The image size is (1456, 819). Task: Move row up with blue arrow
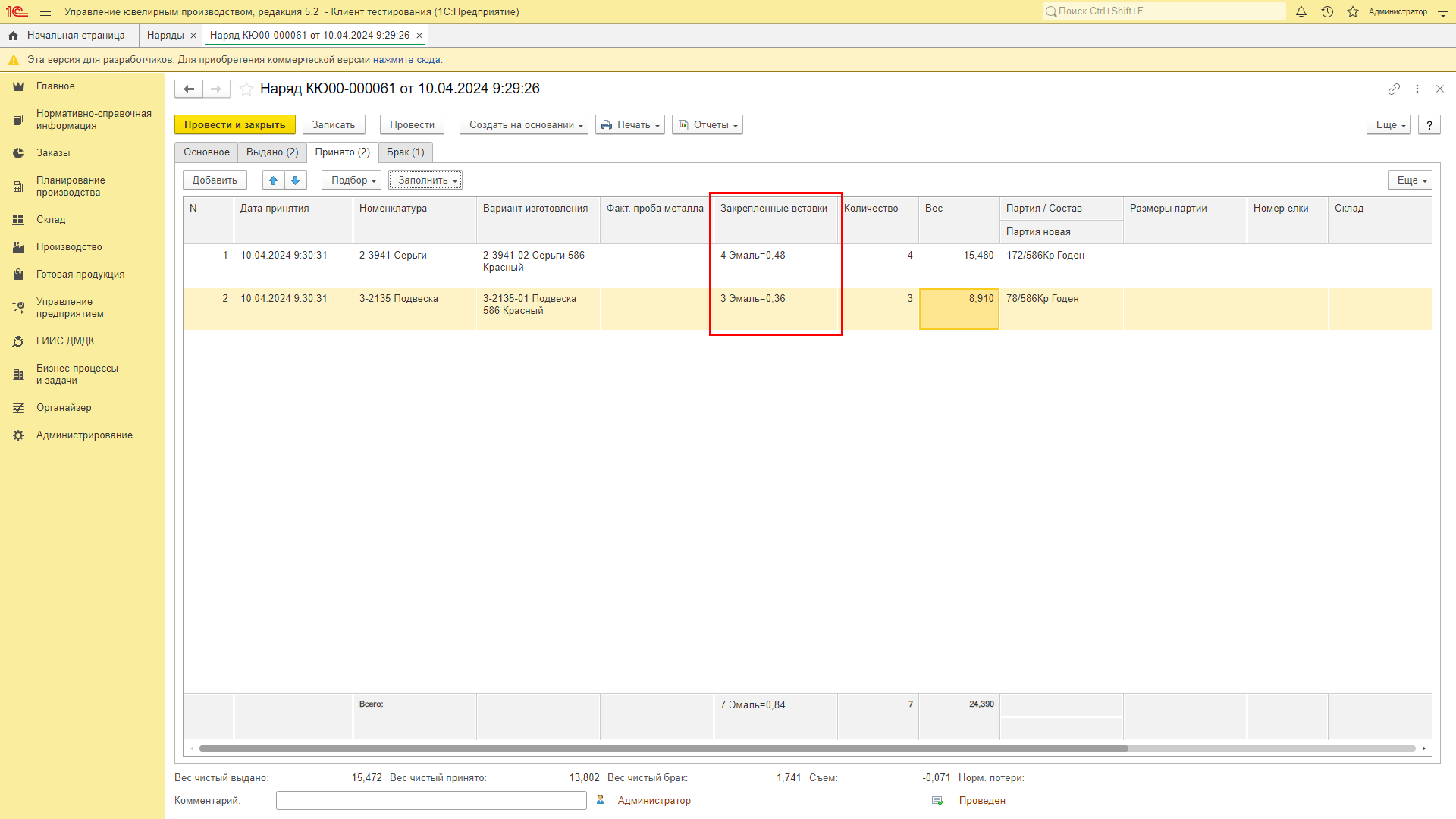tap(274, 180)
